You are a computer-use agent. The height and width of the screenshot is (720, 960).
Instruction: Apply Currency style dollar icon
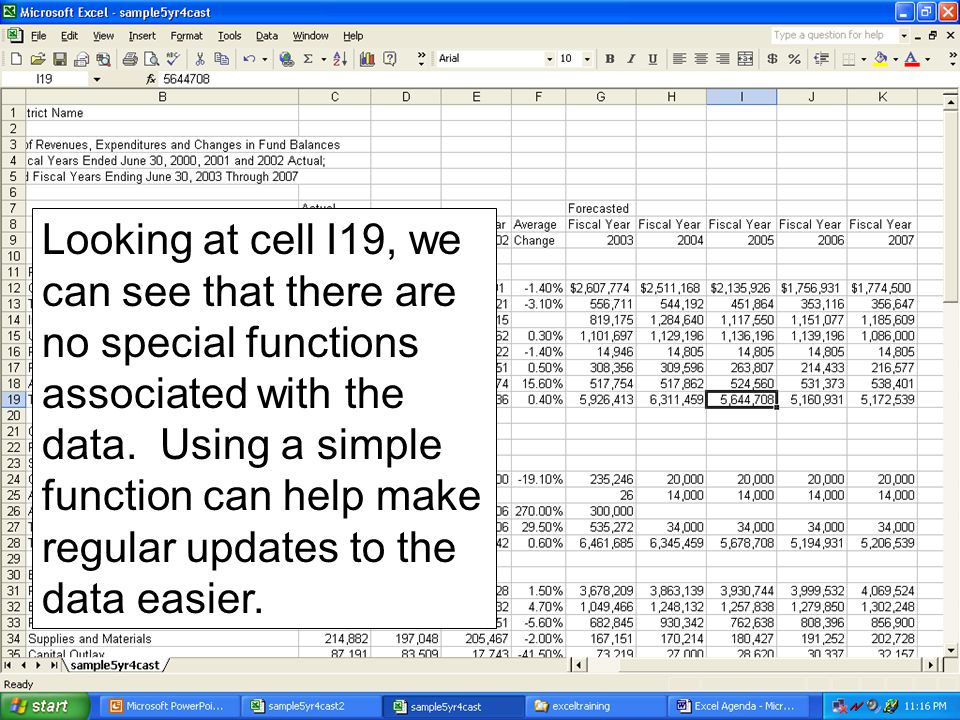(773, 59)
